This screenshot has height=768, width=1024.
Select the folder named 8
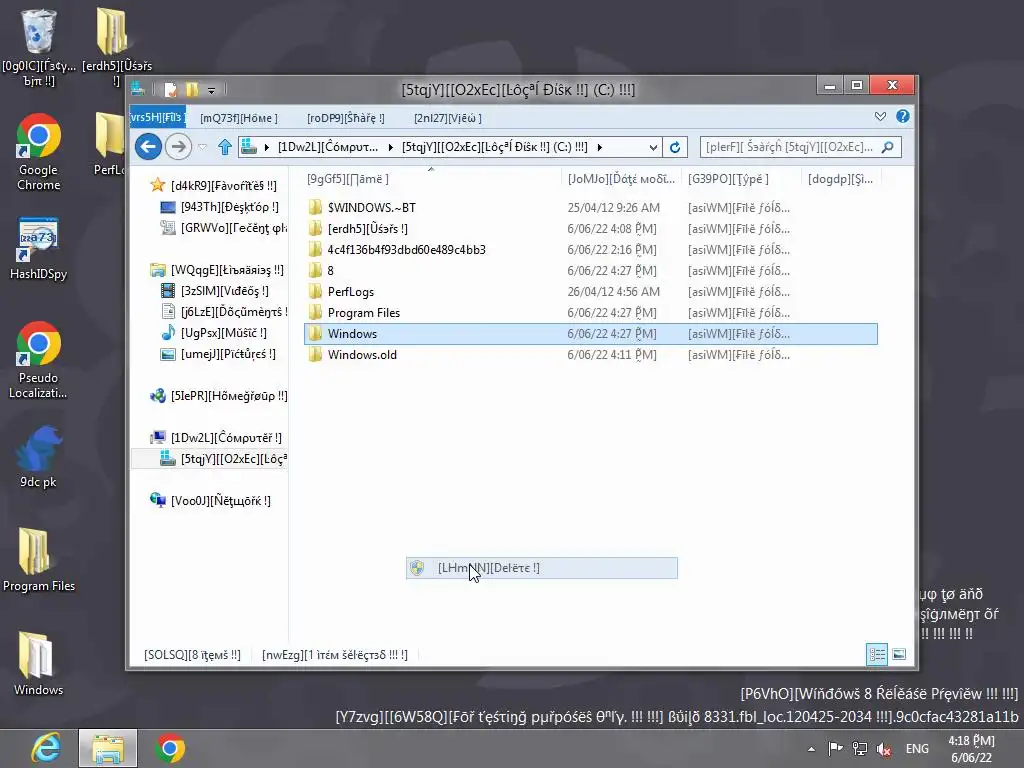coord(591,270)
